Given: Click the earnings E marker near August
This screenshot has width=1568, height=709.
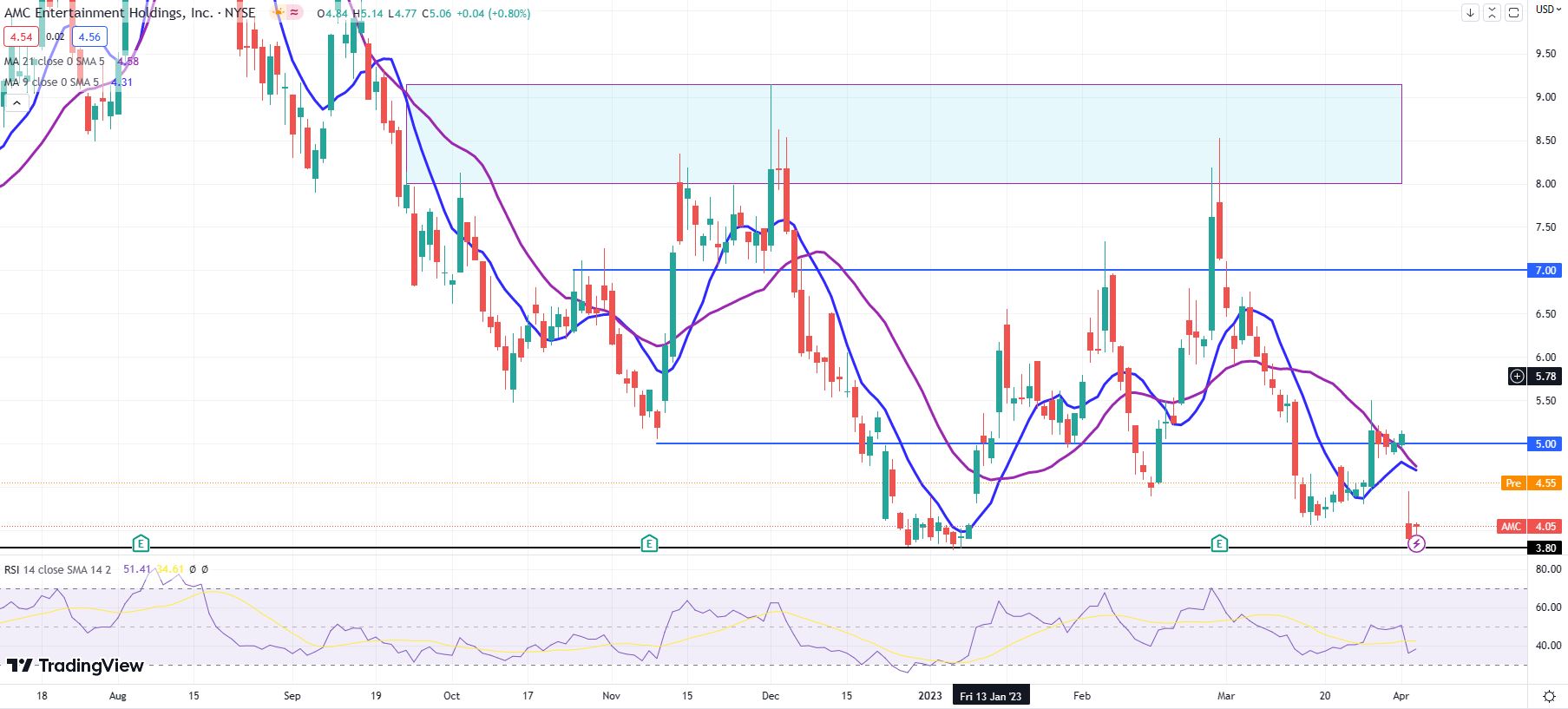Looking at the screenshot, I should tap(141, 544).
